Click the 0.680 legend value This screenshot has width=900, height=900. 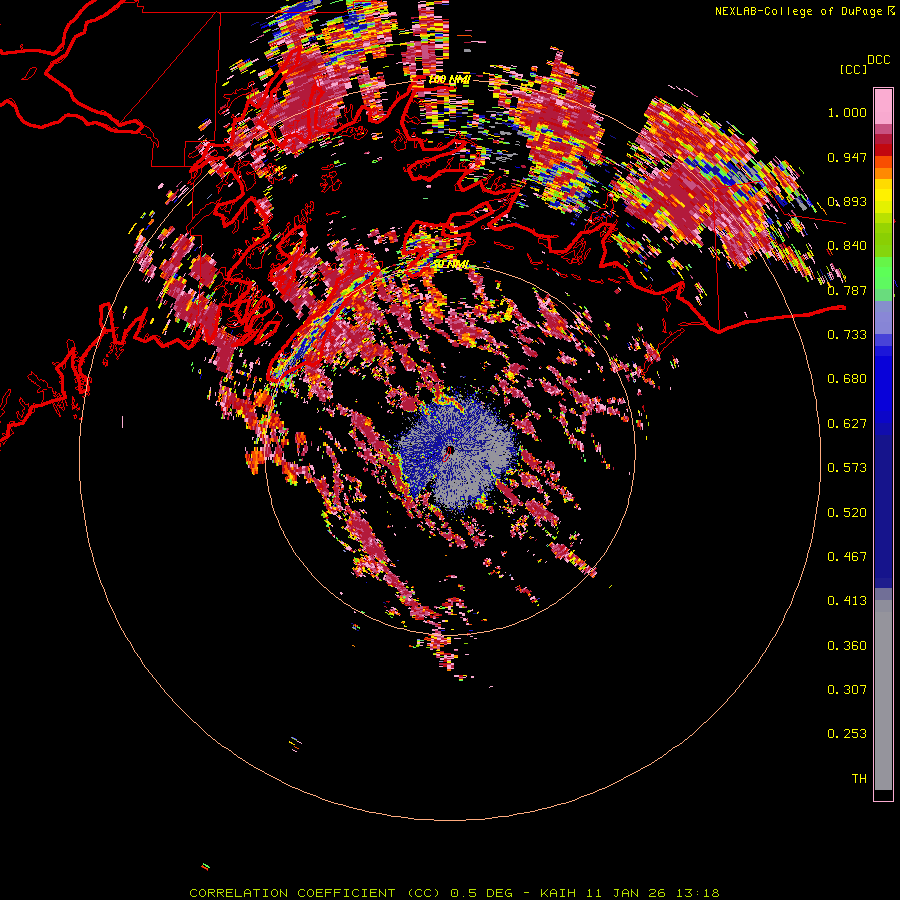point(847,379)
